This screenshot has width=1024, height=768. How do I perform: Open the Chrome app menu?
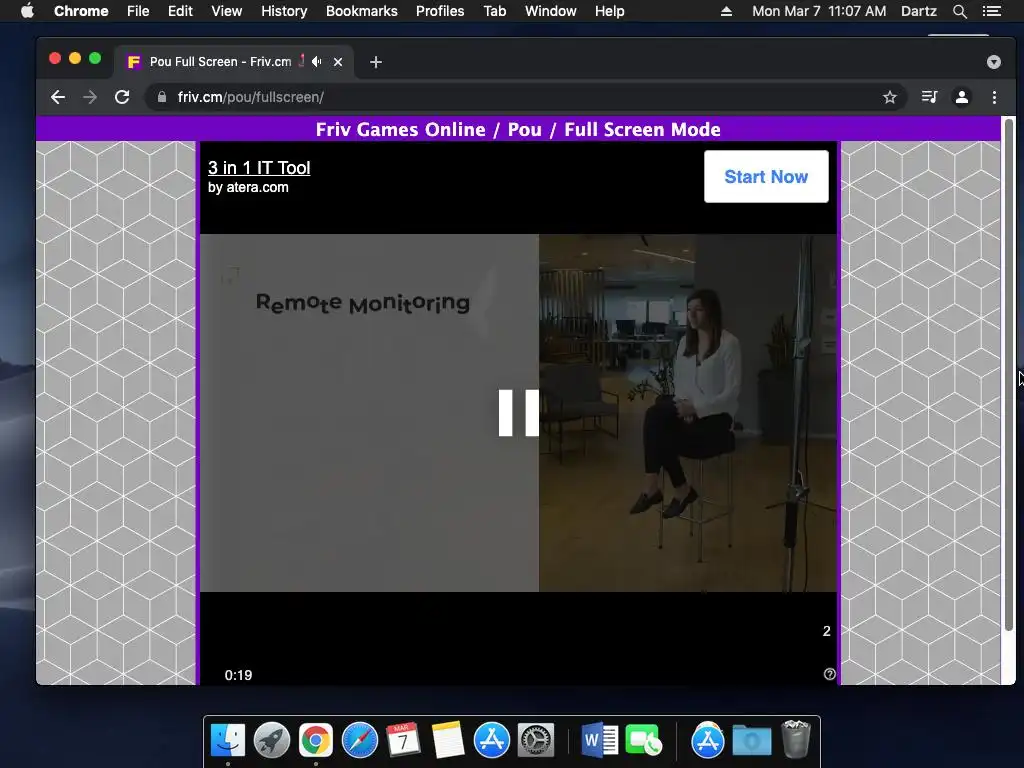point(81,11)
